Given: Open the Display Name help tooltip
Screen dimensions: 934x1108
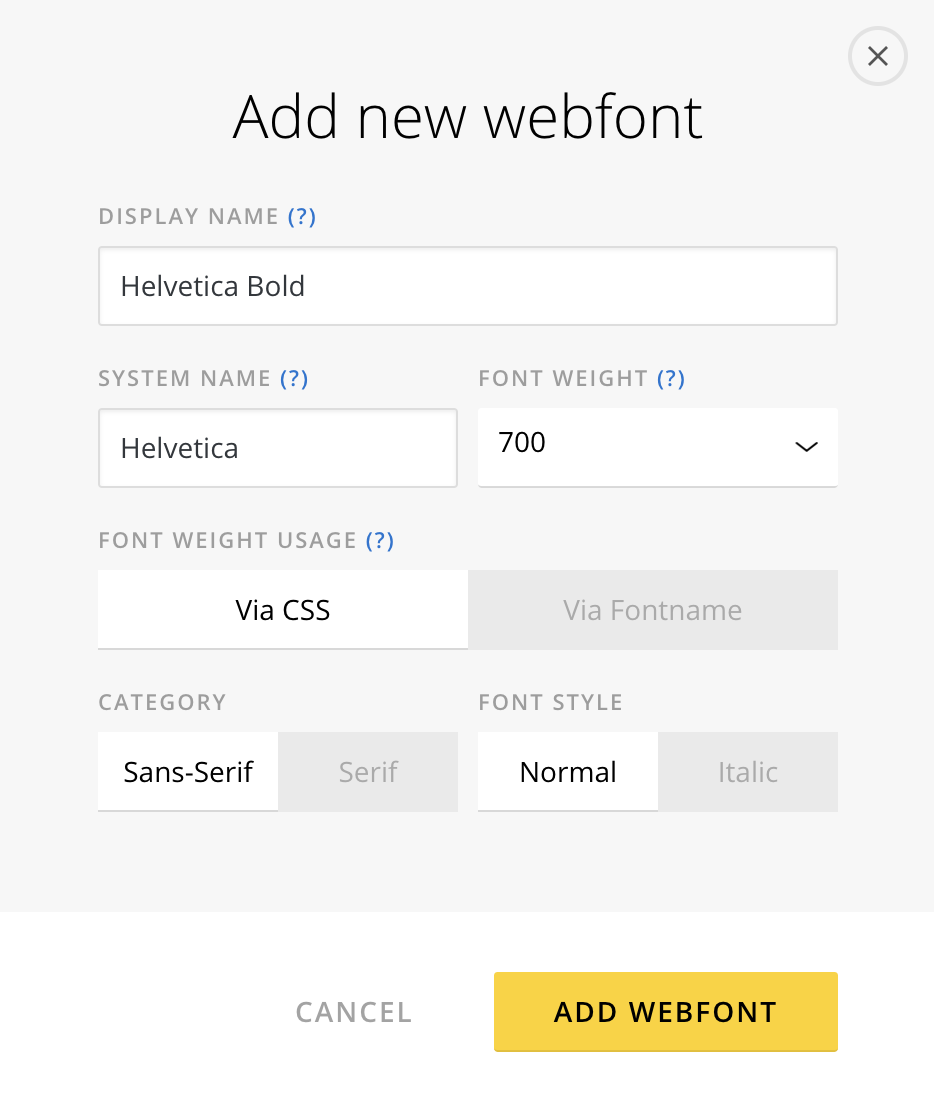Looking at the screenshot, I should [x=302, y=217].
